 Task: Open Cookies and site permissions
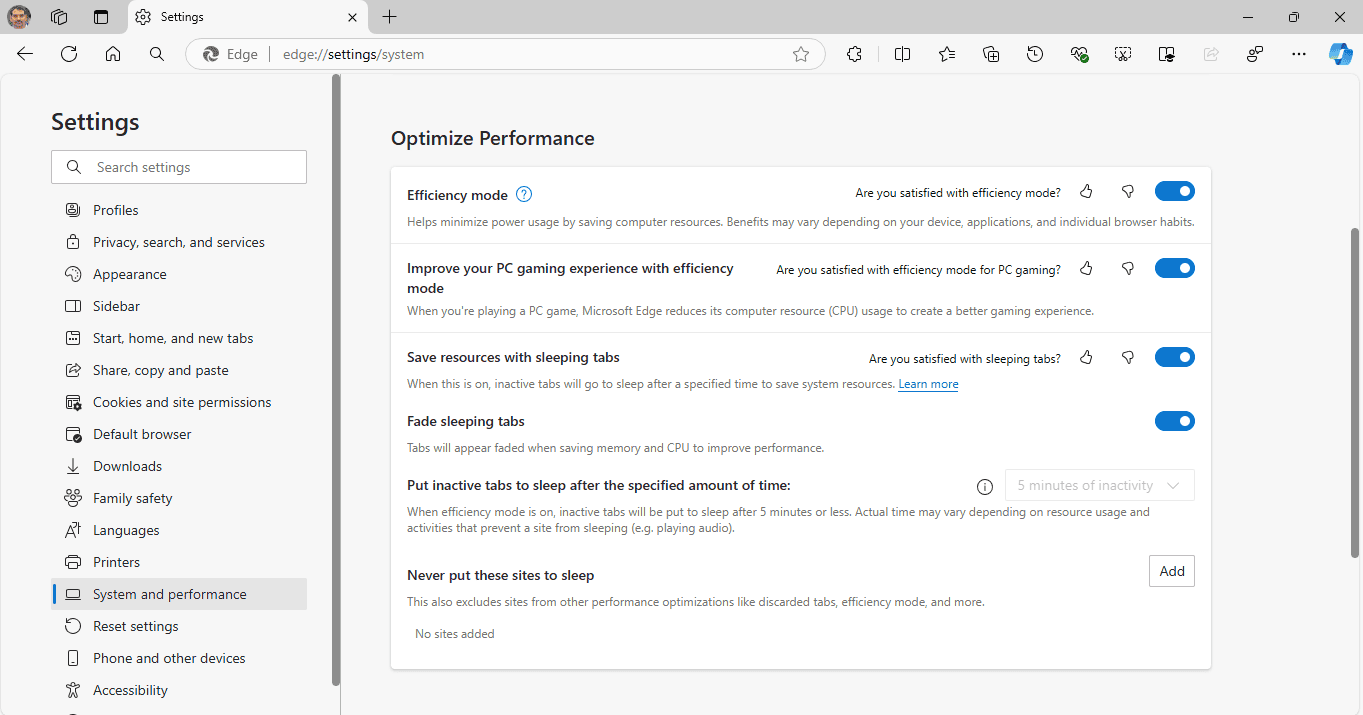tap(179, 402)
